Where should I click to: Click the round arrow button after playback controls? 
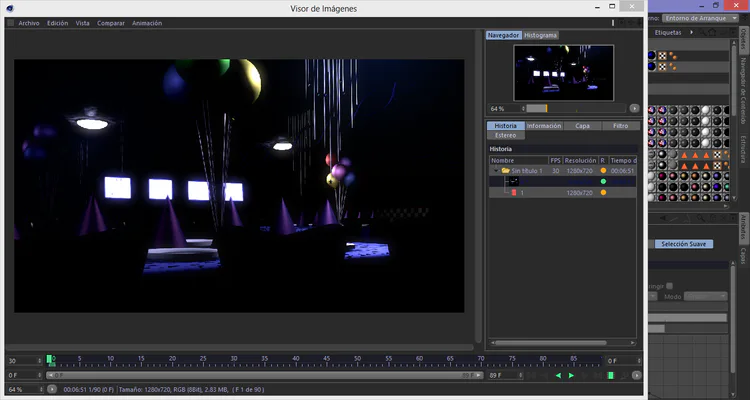636,376
